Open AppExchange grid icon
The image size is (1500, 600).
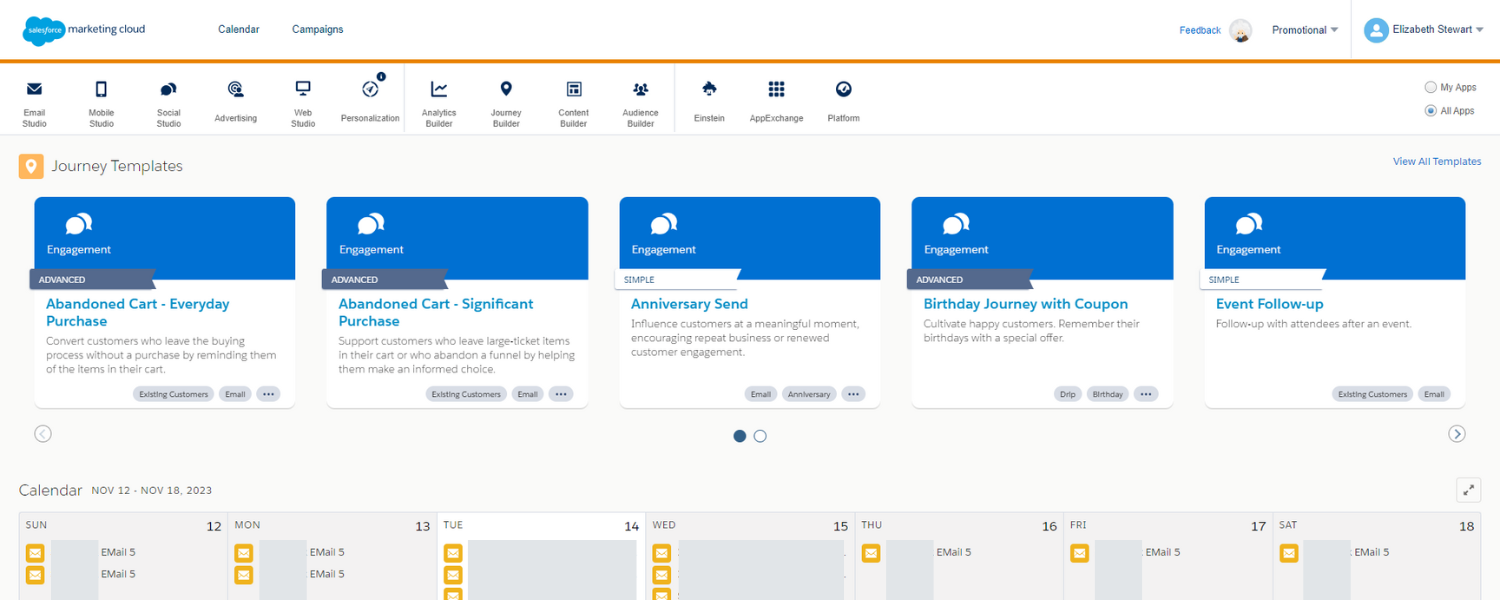(776, 89)
